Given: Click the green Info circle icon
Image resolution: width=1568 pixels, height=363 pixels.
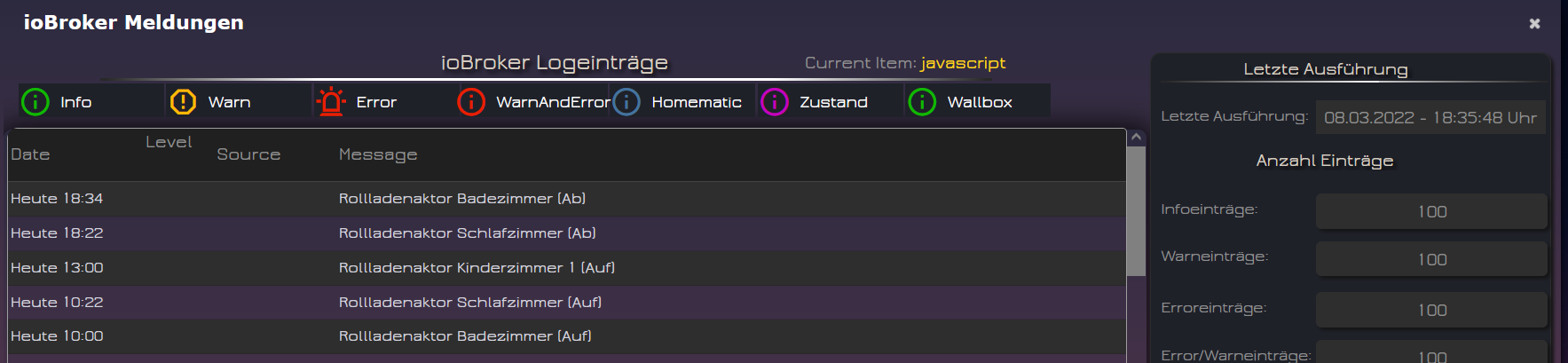Looking at the screenshot, I should (35, 102).
